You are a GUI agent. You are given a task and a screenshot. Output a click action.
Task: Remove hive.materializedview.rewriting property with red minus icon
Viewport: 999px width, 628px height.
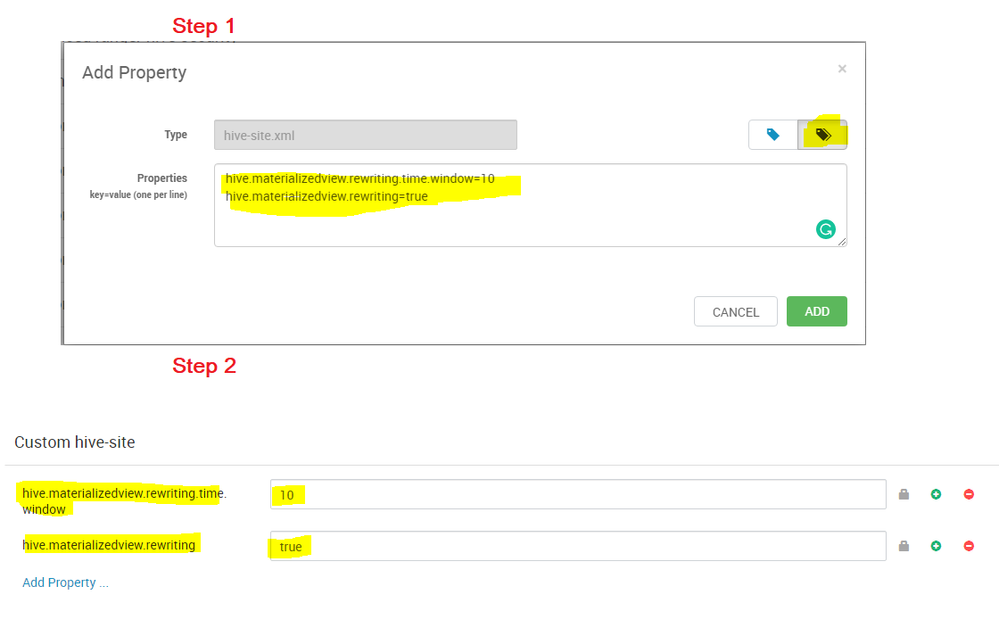[968, 546]
